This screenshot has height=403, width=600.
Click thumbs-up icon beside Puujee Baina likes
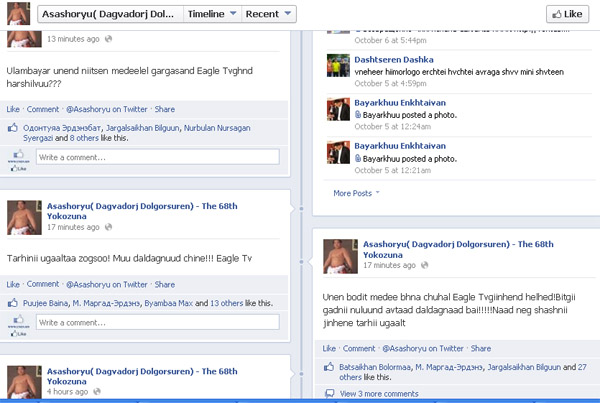click(x=13, y=303)
